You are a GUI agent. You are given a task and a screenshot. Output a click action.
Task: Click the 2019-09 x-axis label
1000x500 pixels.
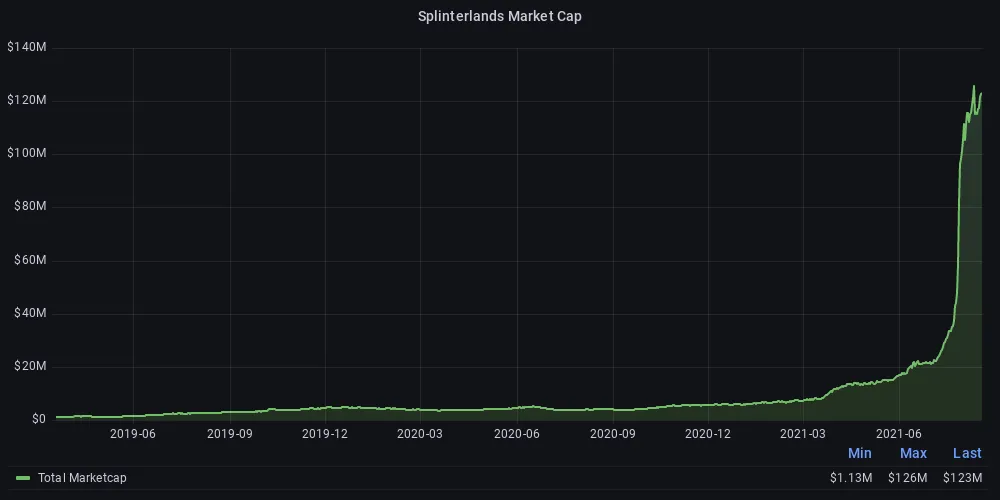click(230, 434)
